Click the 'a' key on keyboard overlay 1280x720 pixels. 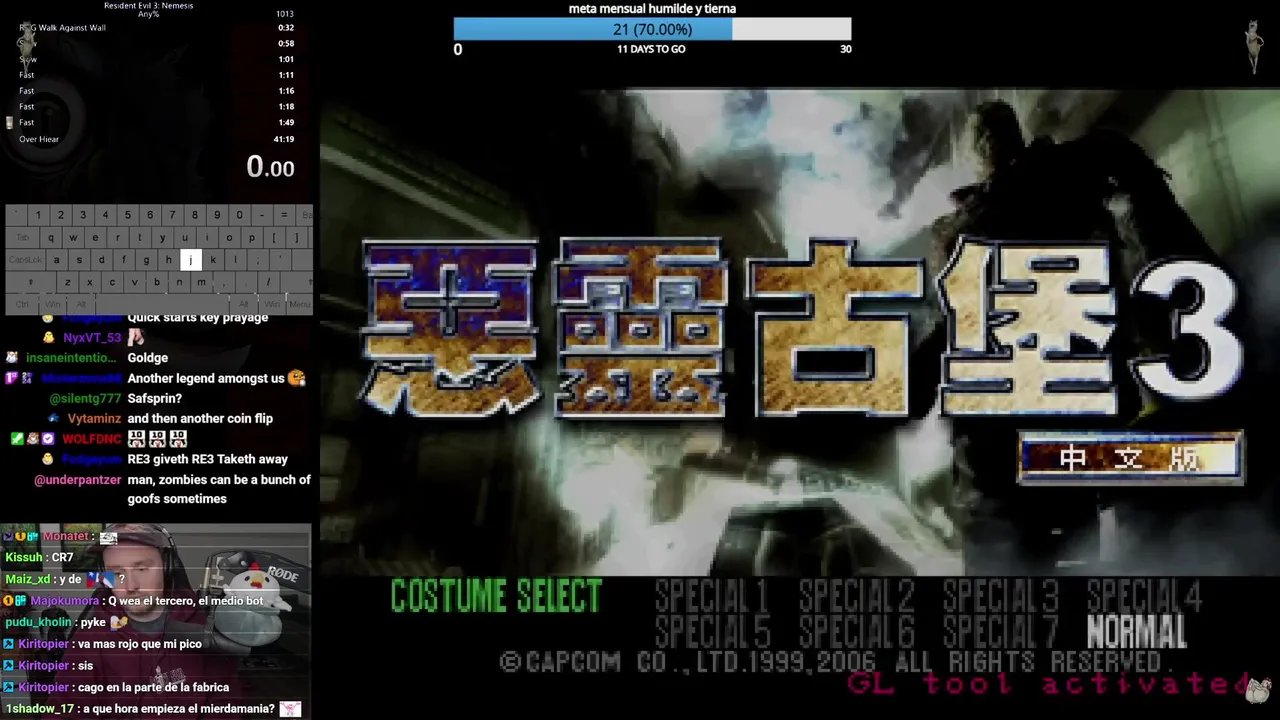coord(56,260)
